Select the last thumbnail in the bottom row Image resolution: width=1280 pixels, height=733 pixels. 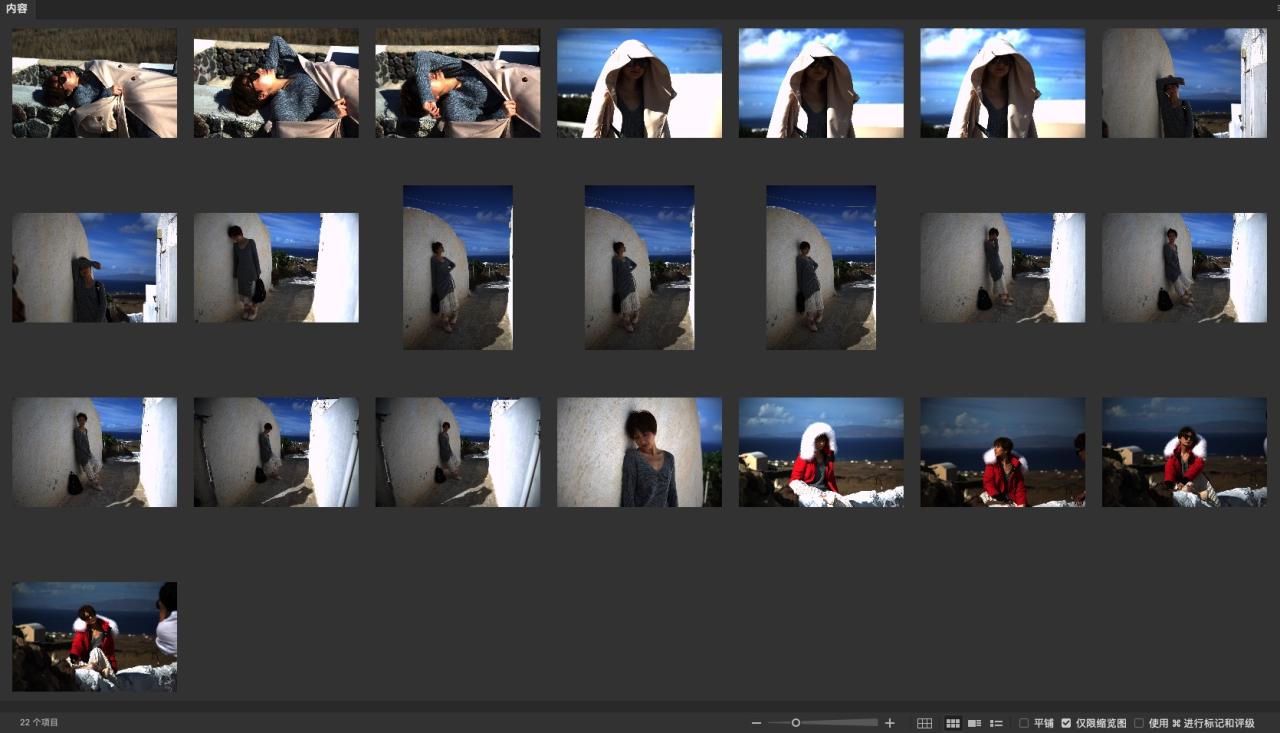click(x=94, y=637)
